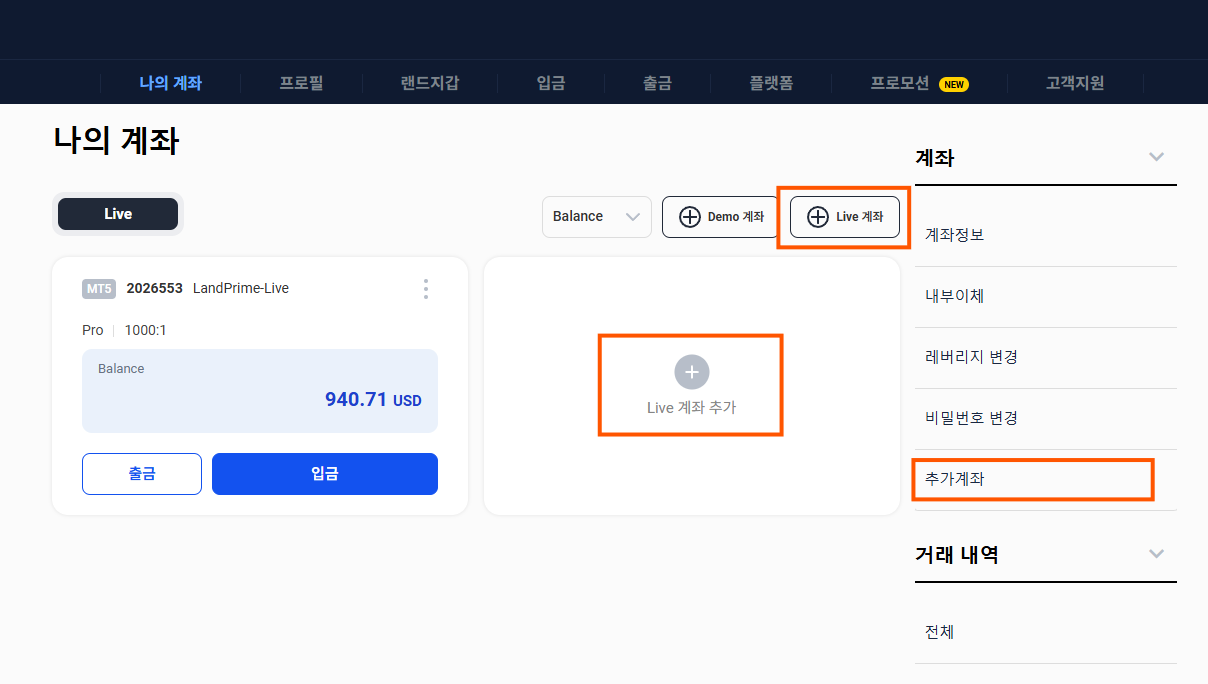Viewport: 1208px width, 684px height.
Task: Open the Balance sort dropdown
Action: click(x=596, y=217)
